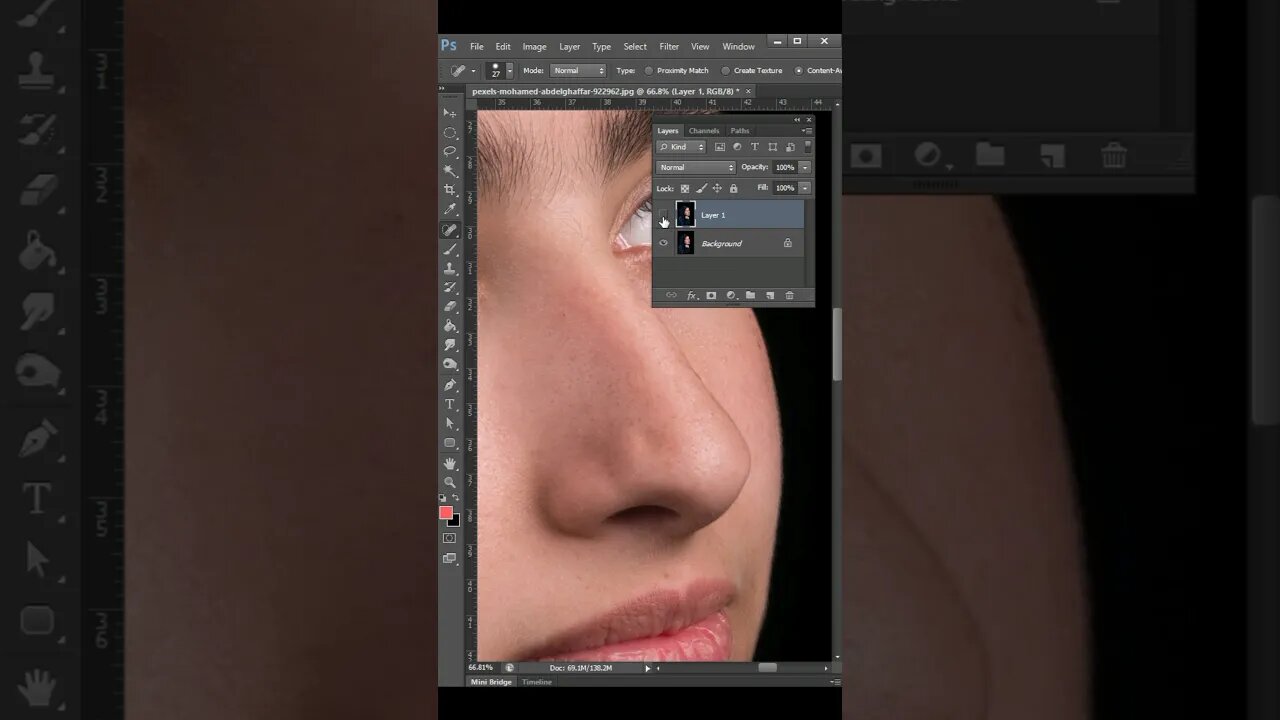
Task: Select the Paint Bucket tool
Action: [x=450, y=326]
